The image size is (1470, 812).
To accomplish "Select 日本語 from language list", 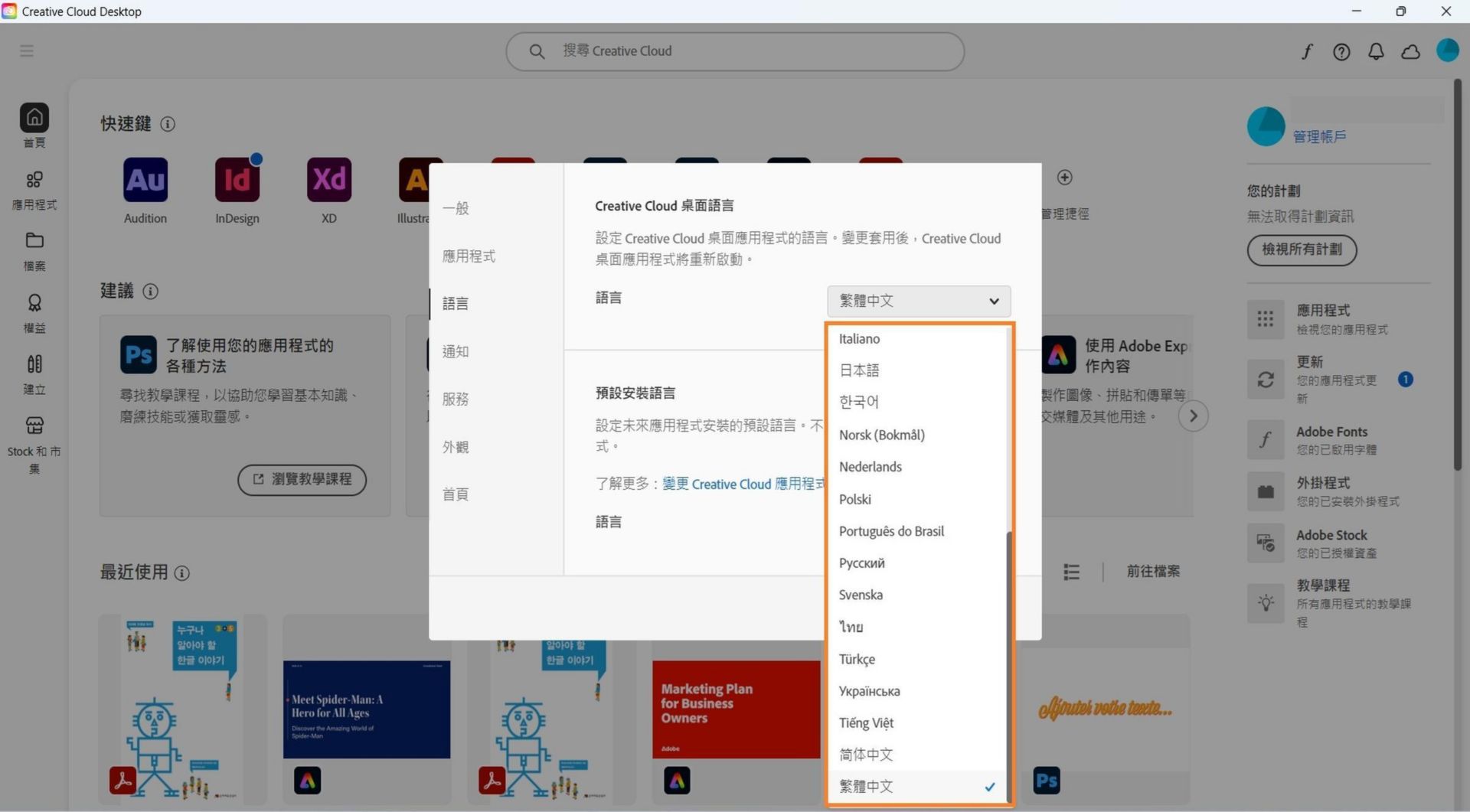I will click(x=916, y=370).
